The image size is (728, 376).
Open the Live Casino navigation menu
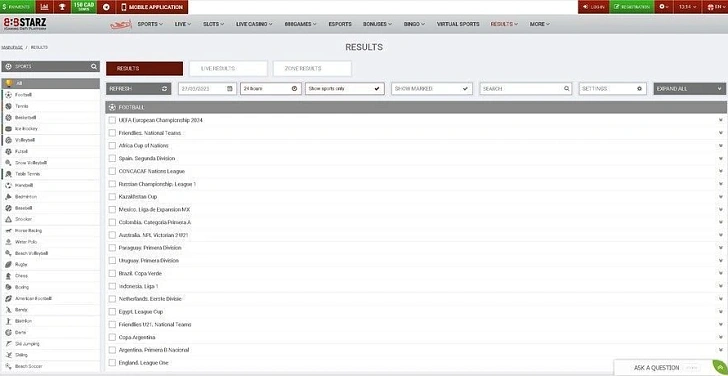coord(254,24)
